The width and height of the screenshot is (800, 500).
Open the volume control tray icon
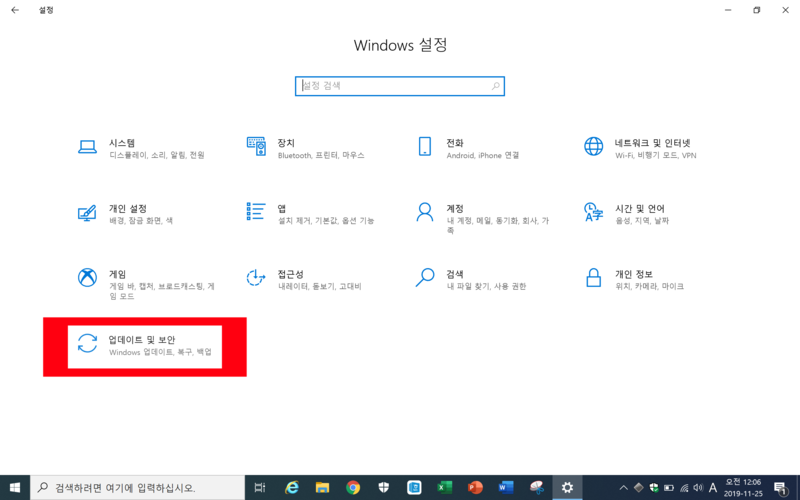698,488
